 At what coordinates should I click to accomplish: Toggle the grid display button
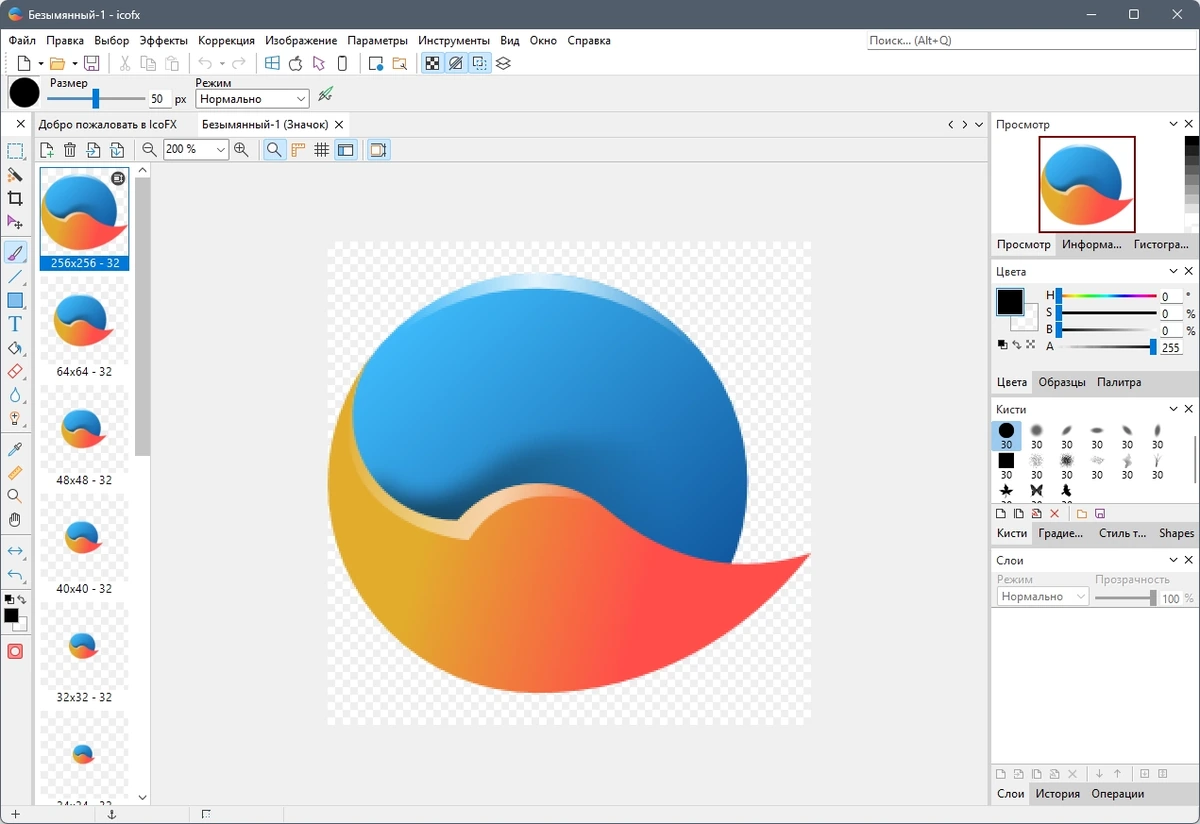(321, 150)
